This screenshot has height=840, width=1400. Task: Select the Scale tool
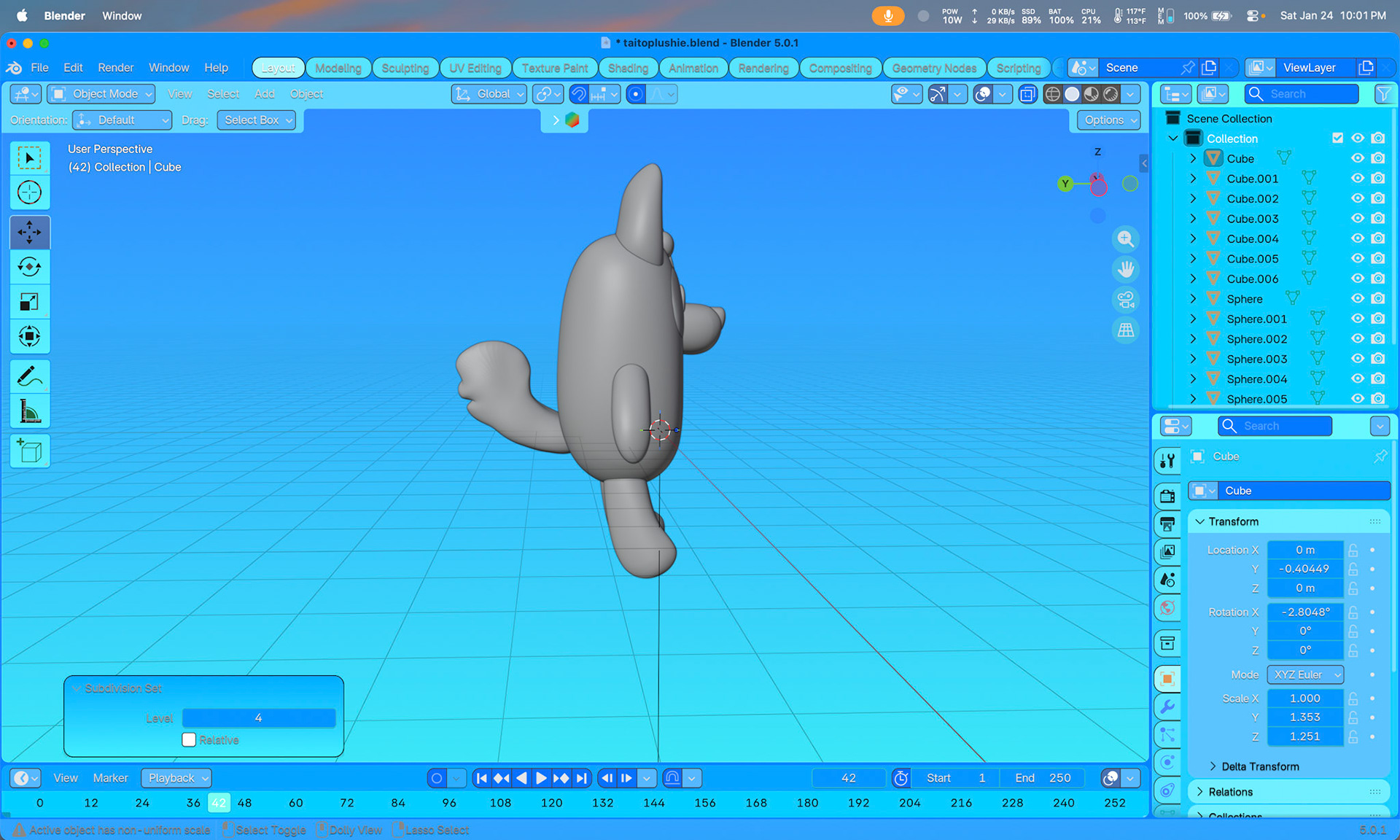tap(29, 302)
